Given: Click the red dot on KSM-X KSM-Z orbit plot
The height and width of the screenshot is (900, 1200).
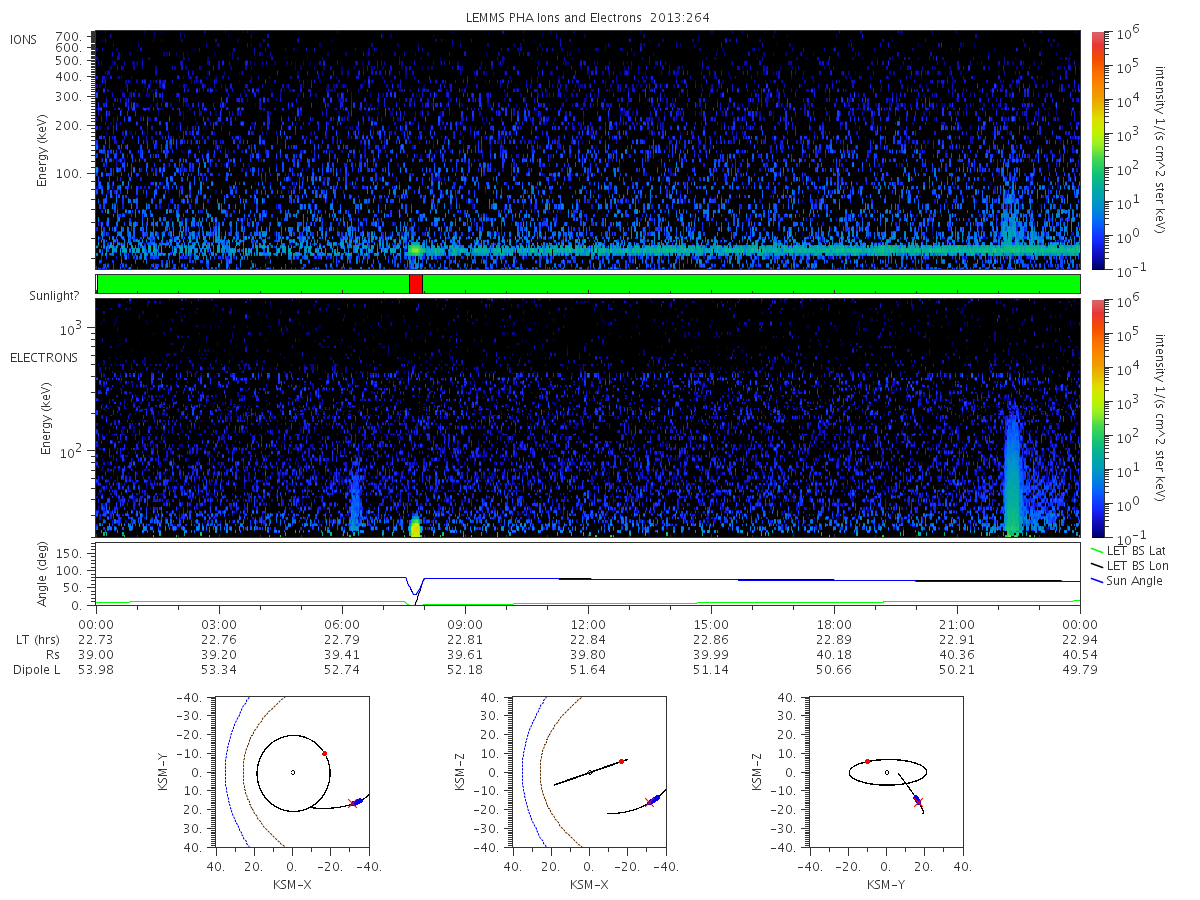Looking at the screenshot, I should click(x=622, y=761).
